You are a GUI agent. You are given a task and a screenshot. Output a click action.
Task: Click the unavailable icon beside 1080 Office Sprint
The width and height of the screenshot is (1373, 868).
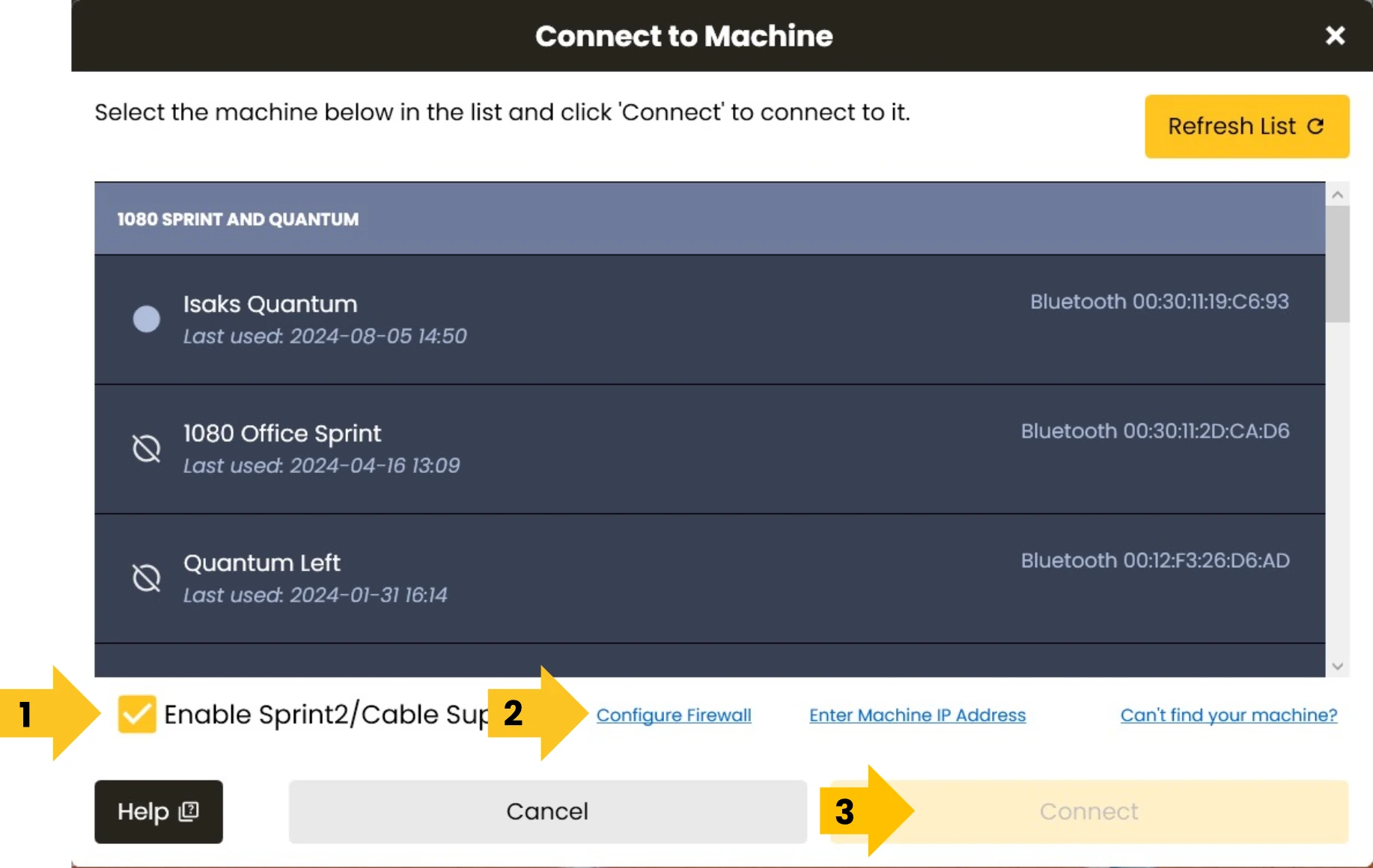coord(147,448)
